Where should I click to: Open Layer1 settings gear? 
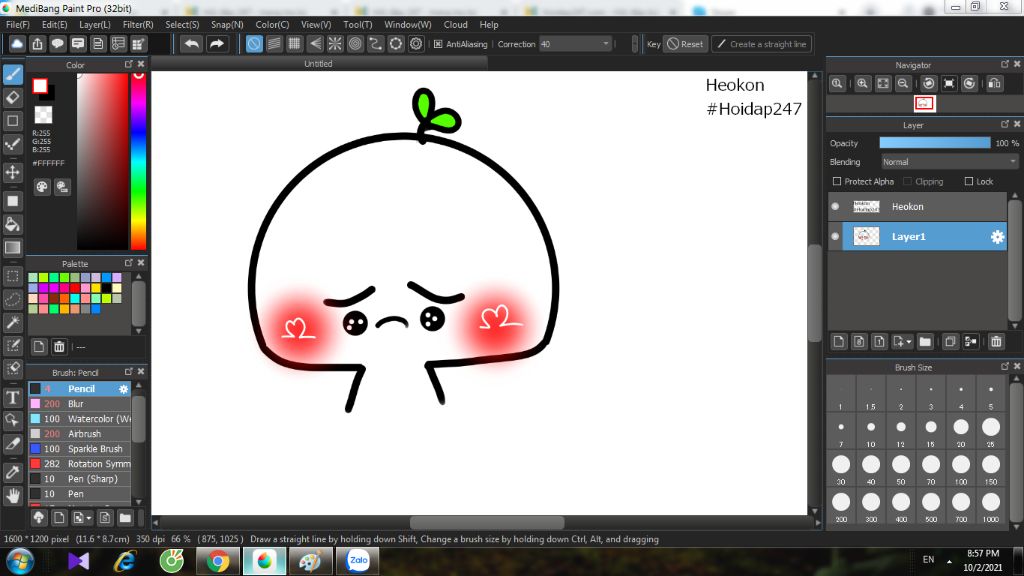point(997,237)
